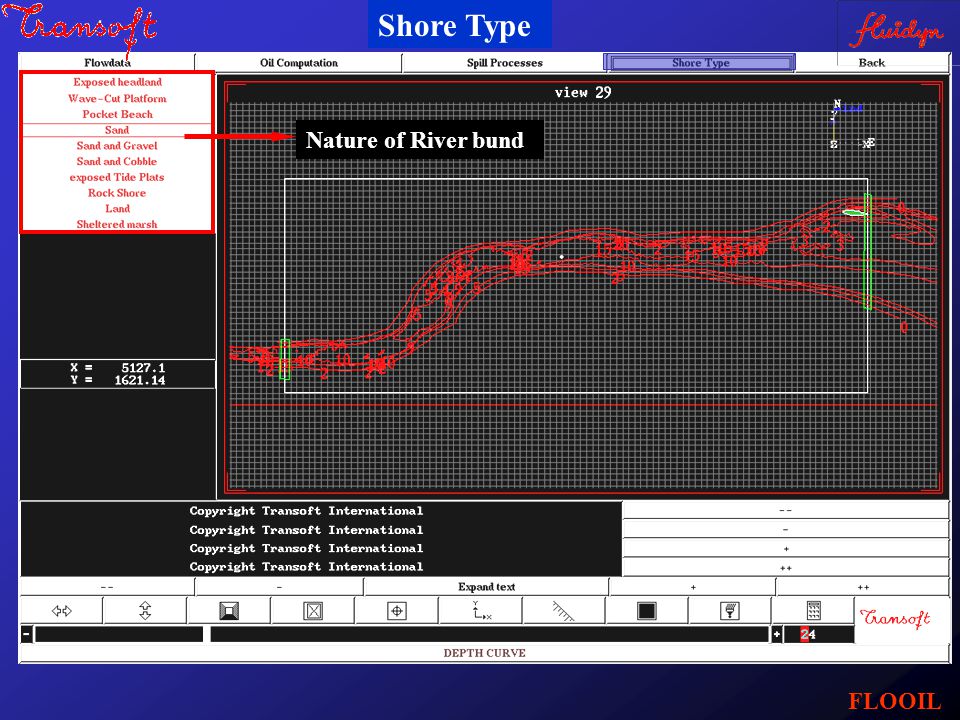Click the 'view 29' title text
960x720 pixels.
[x=583, y=92]
